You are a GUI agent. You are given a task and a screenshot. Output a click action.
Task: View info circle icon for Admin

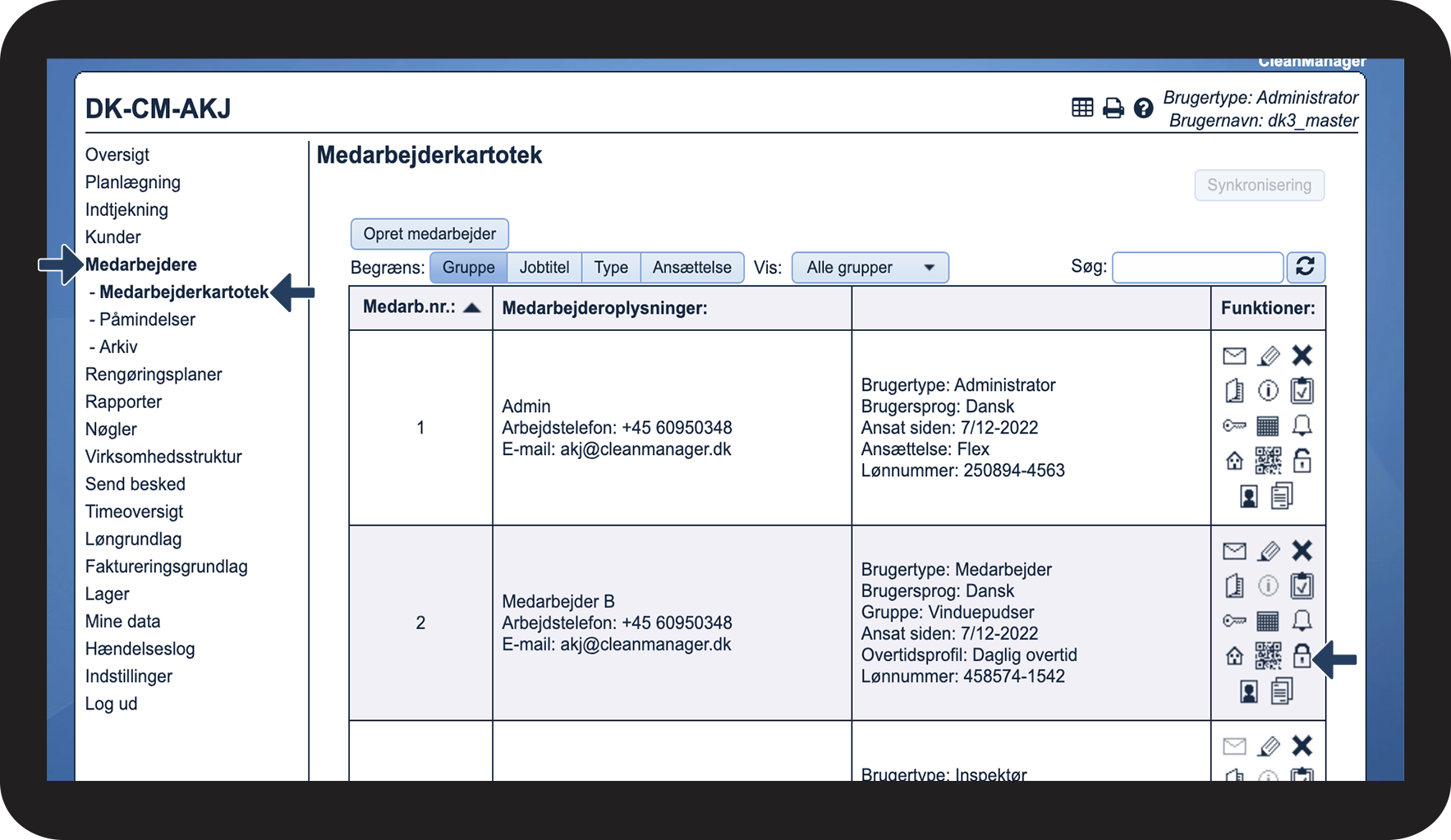click(1269, 391)
